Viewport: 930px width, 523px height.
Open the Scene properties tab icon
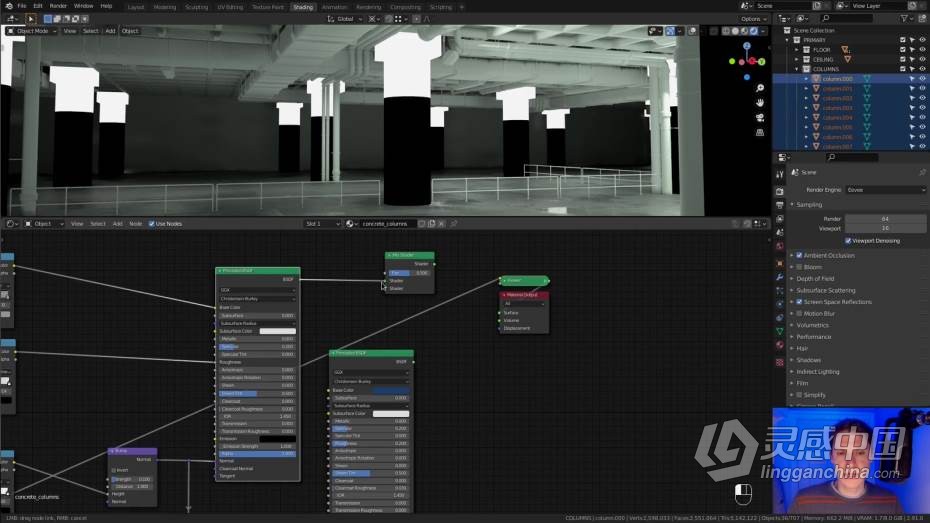click(779, 232)
